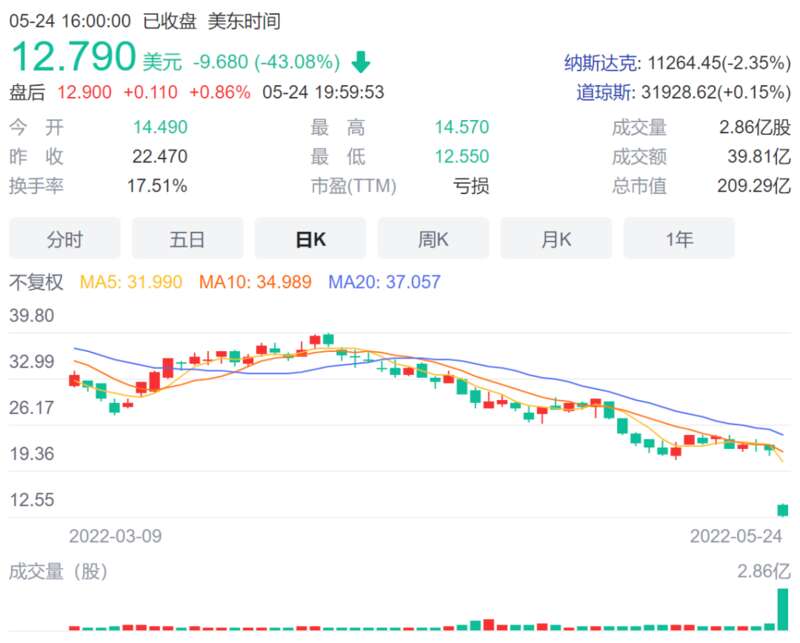Click the 总市值 value 209.29亿
The height and width of the screenshot is (643, 800).
(754, 186)
